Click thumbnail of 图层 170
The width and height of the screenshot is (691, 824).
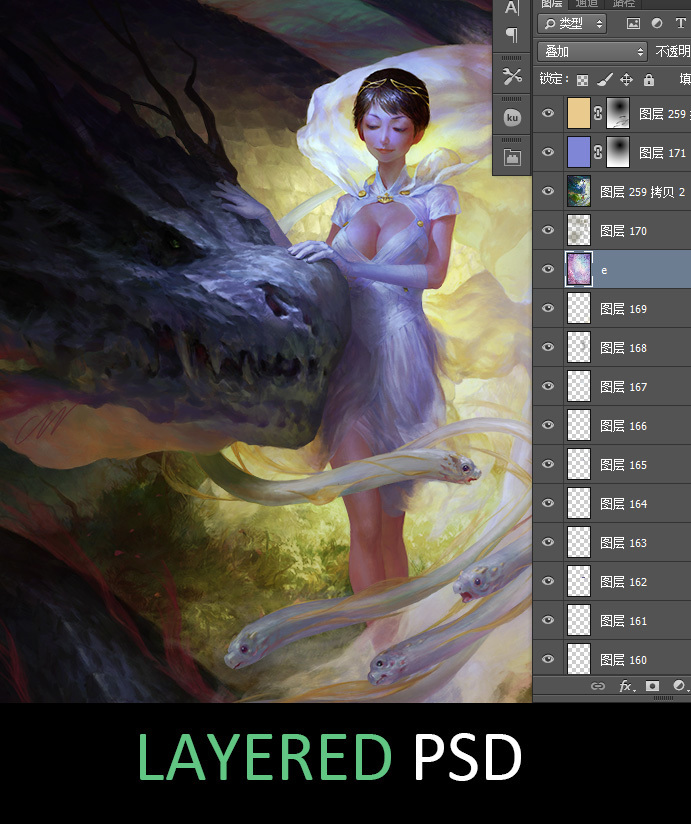579,230
